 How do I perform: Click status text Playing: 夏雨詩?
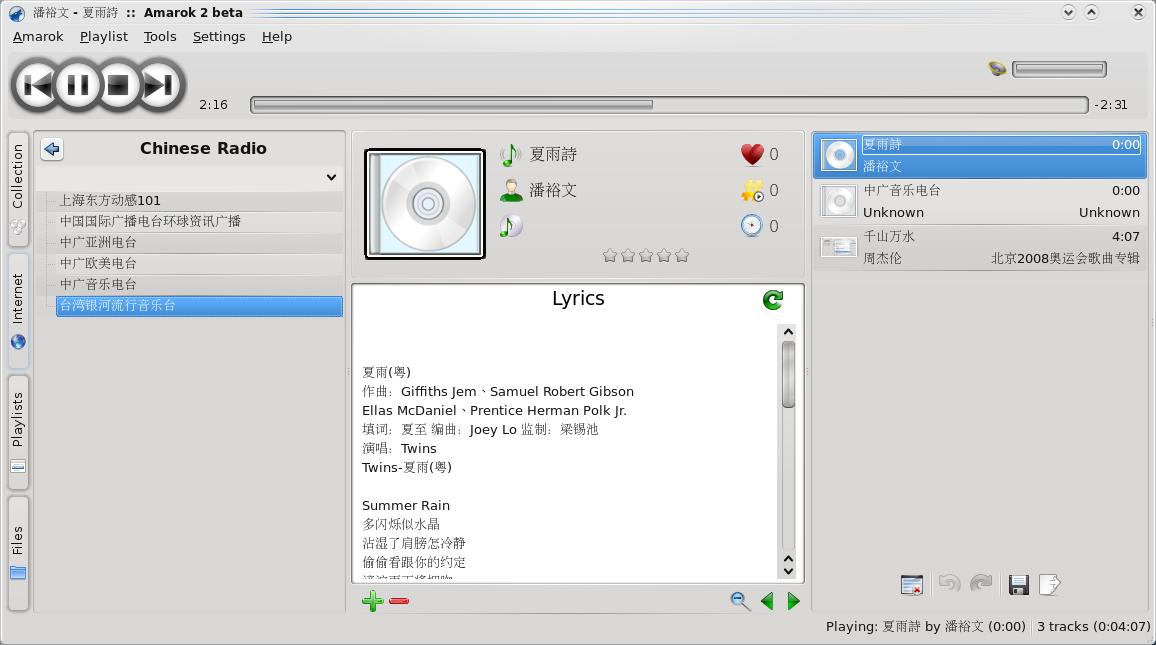[x=925, y=627]
